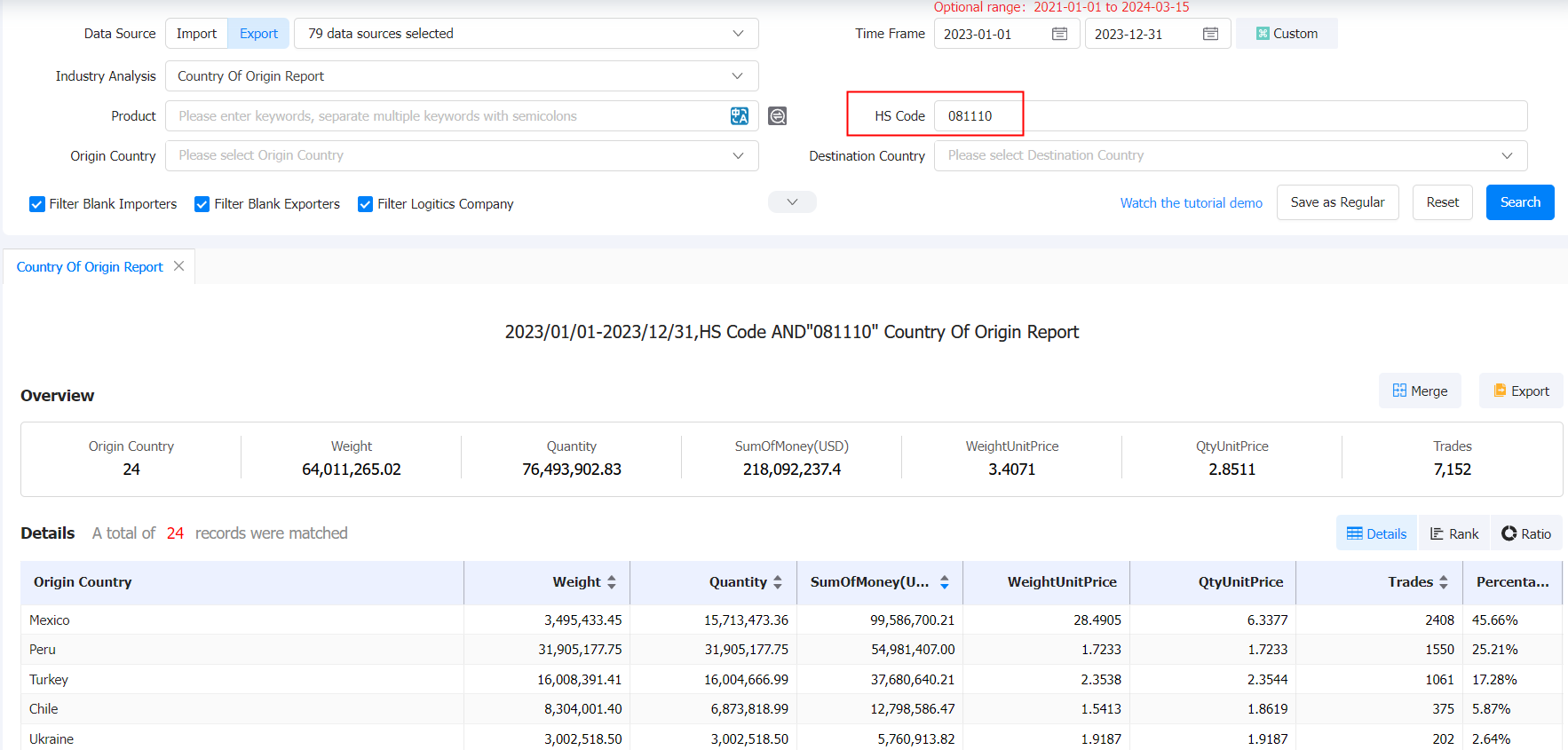This screenshot has width=1568, height=750.
Task: Sort table by Weight column arrows
Action: click(x=611, y=582)
